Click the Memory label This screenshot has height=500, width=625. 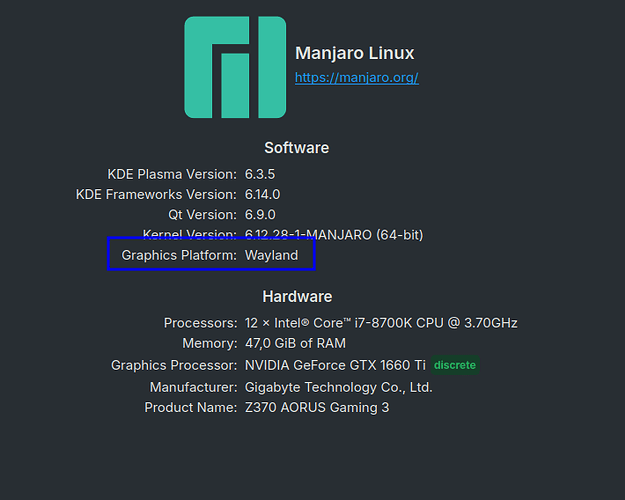(x=210, y=343)
